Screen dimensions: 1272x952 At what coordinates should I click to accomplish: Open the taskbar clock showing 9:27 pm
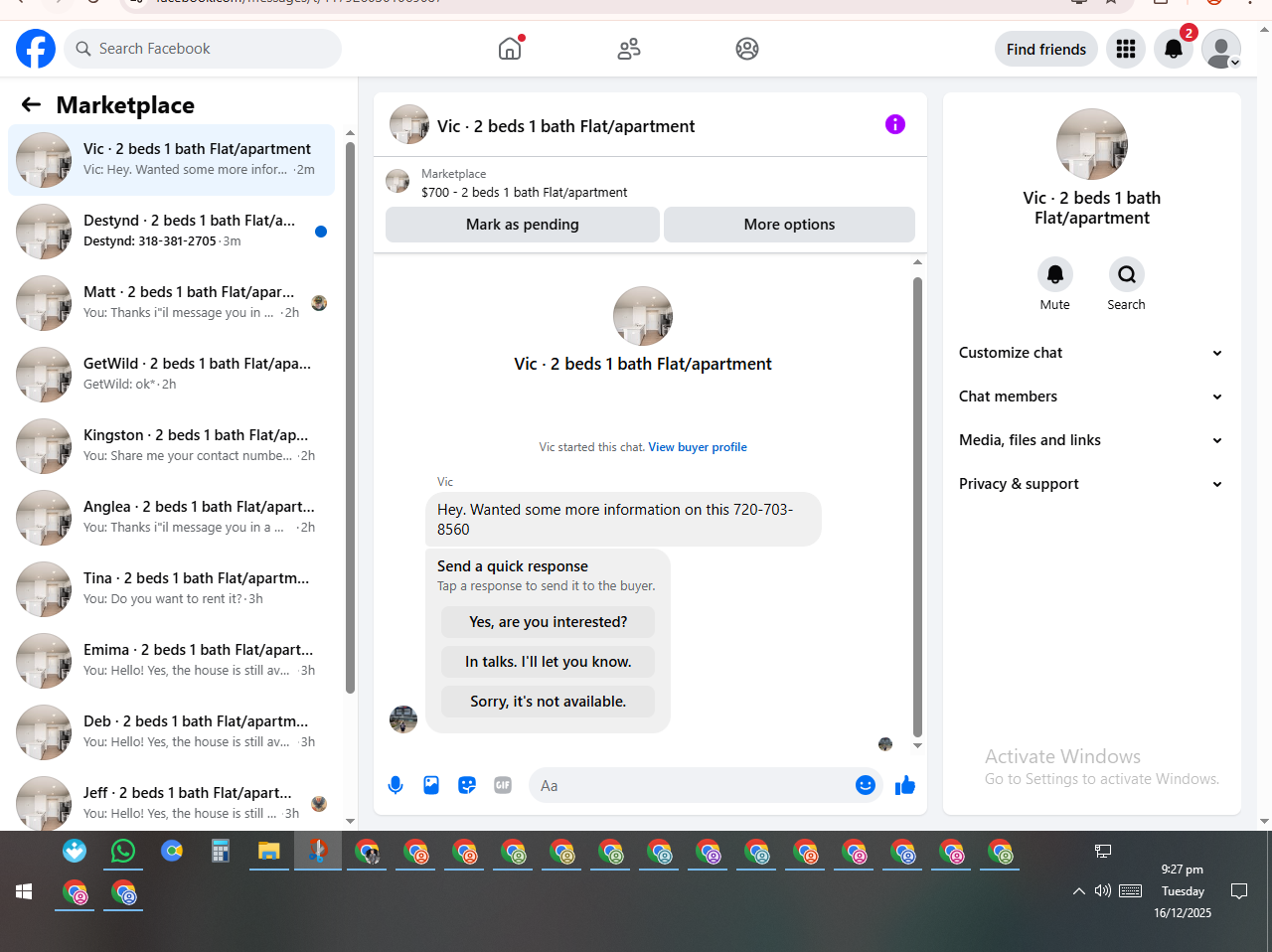[x=1183, y=891]
